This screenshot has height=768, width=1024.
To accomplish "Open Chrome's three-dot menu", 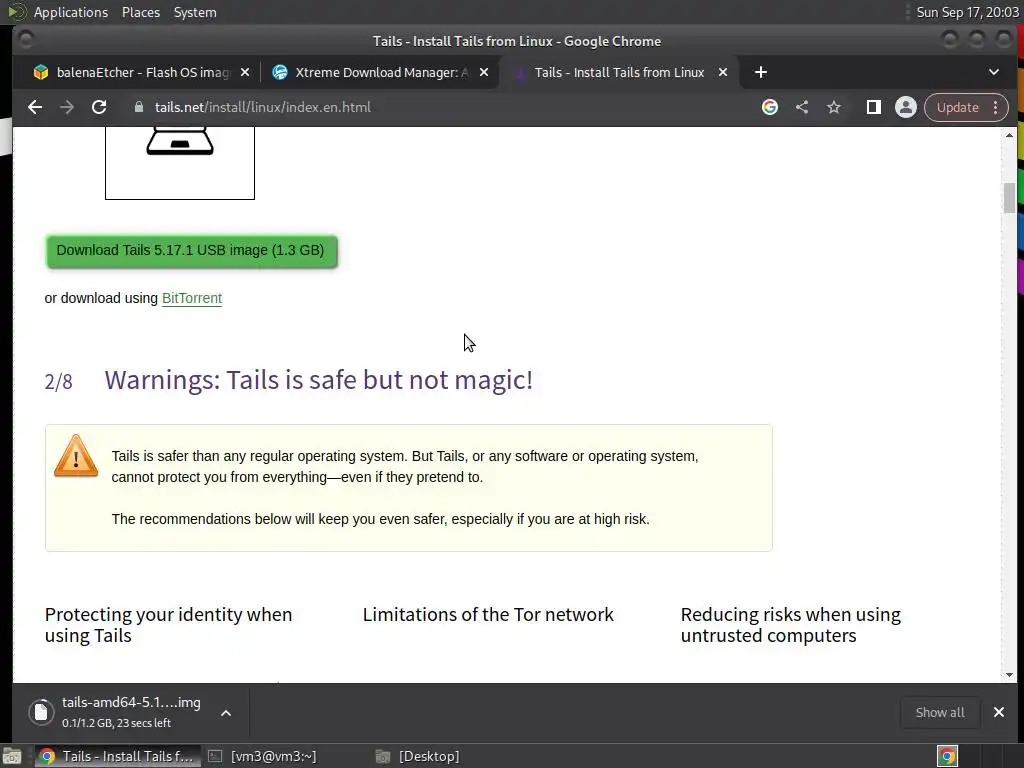I will 996,107.
